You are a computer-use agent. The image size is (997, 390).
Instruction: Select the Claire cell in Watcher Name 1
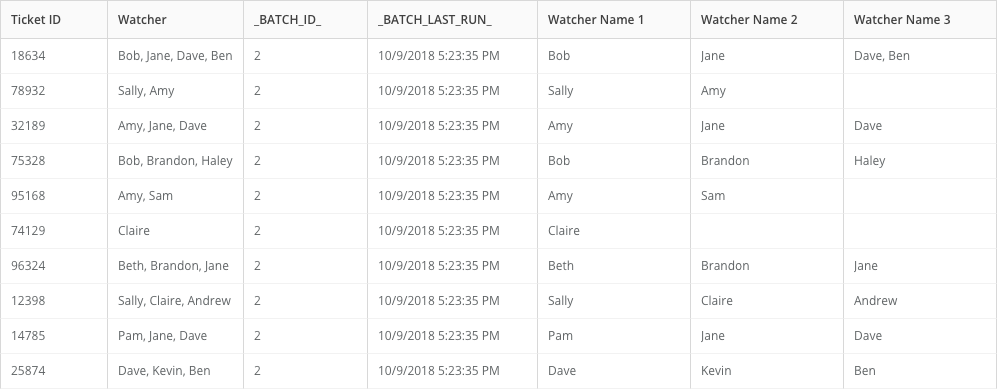614,231
